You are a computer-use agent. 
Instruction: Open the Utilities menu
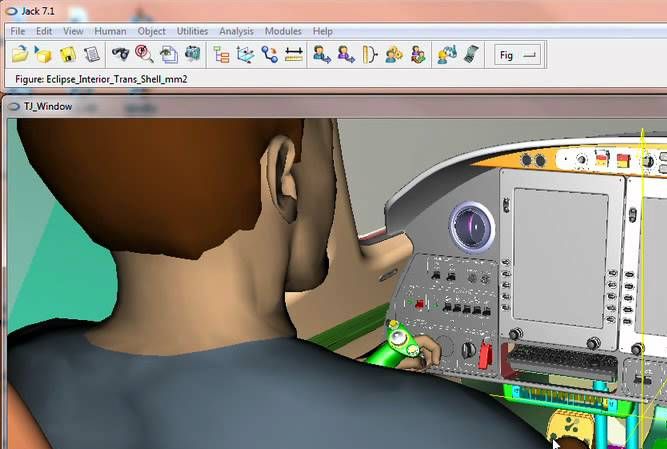[x=192, y=31]
